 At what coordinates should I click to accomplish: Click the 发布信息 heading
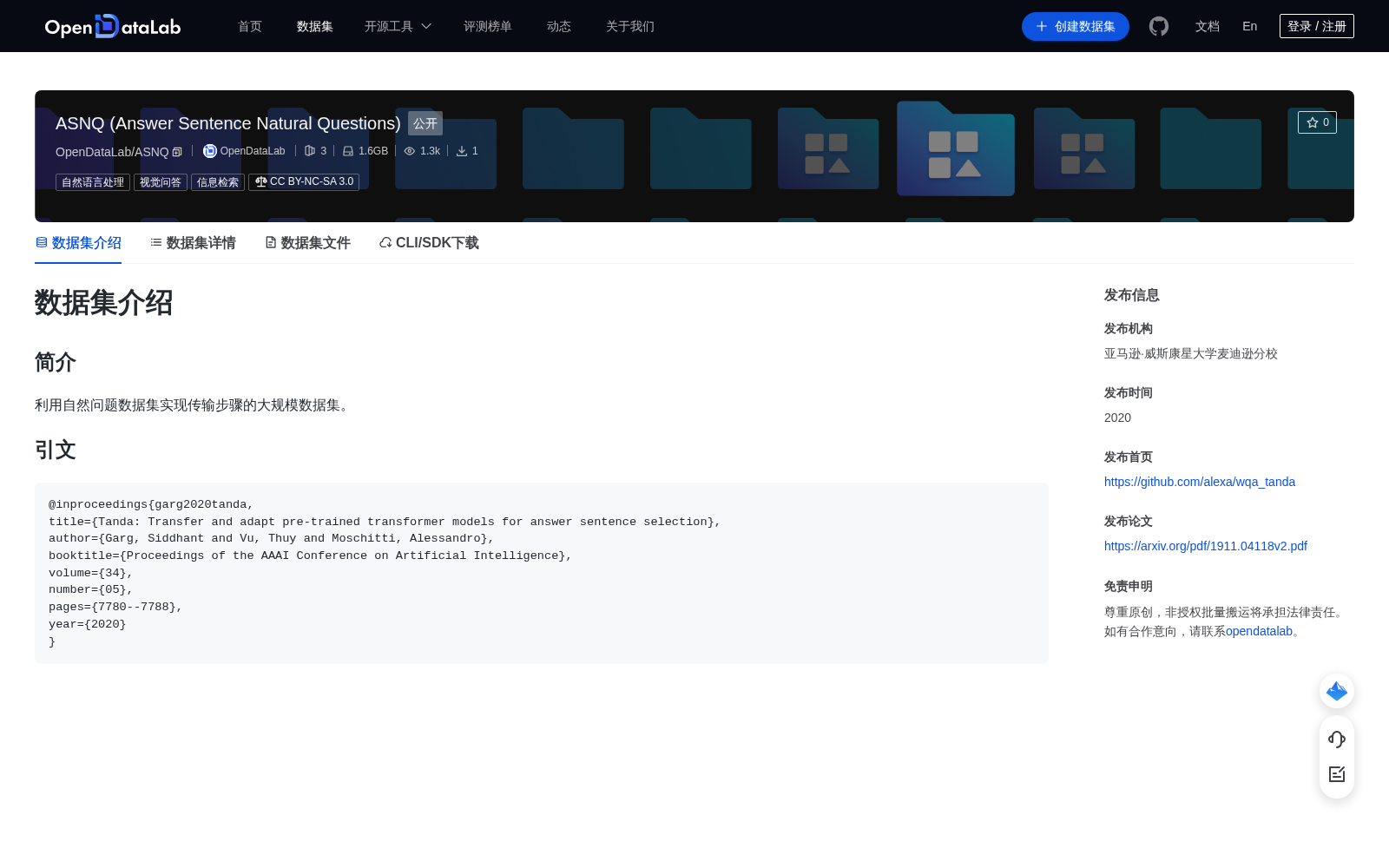click(x=1132, y=295)
